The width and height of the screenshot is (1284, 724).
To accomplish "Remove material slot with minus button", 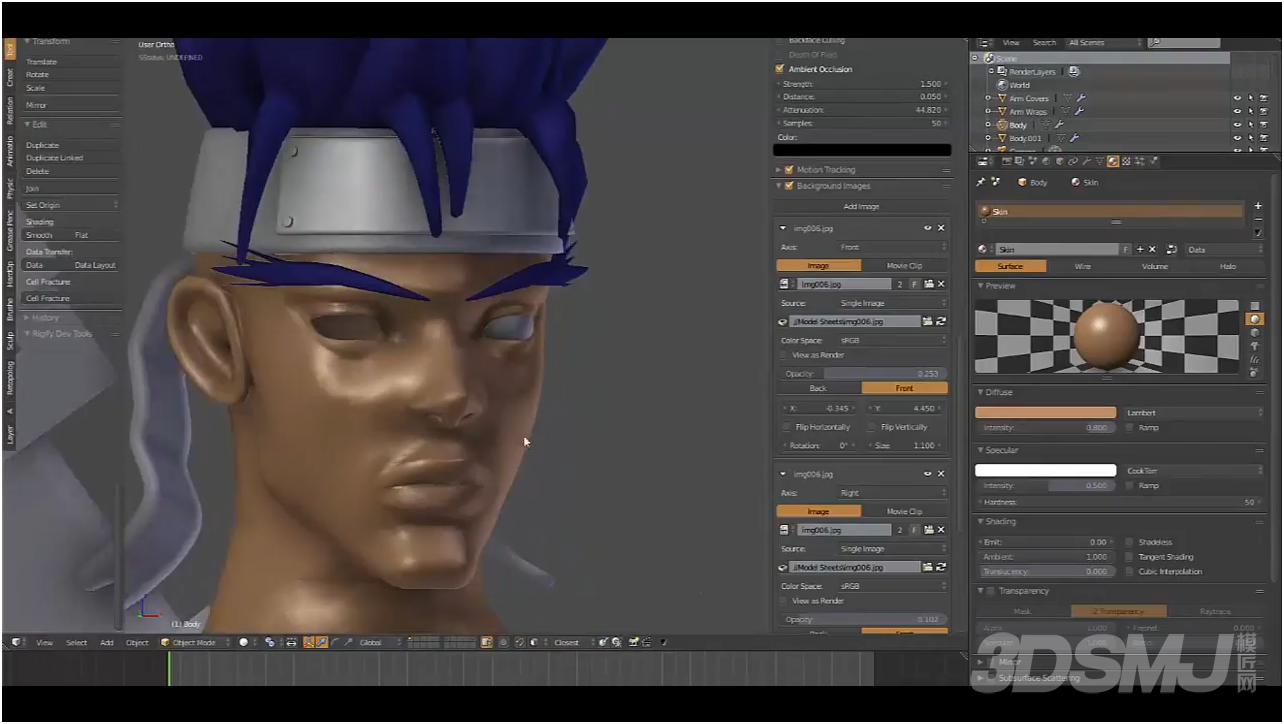I will pyautogui.click(x=1257, y=219).
